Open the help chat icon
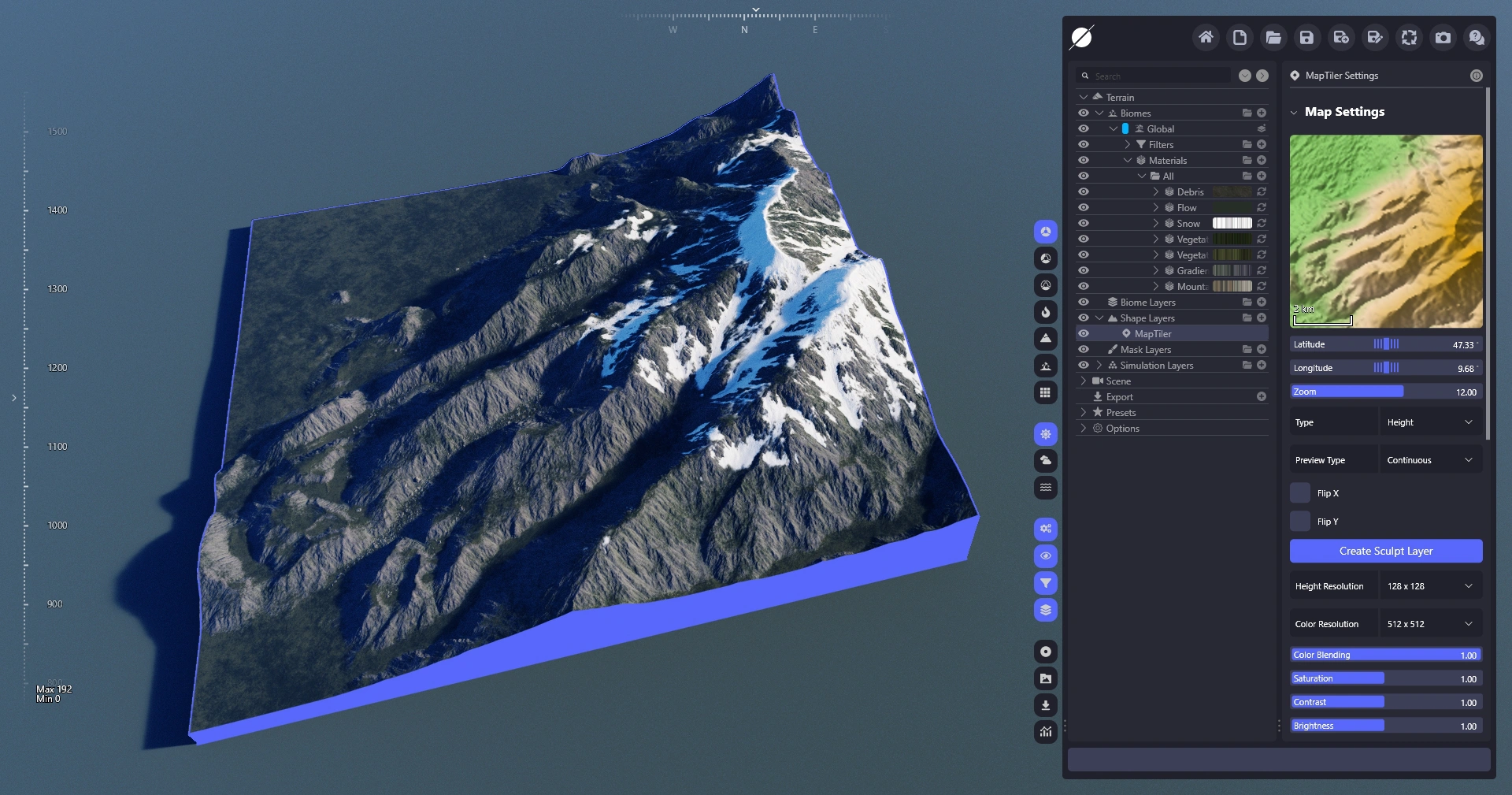This screenshot has width=1512, height=795. point(1477,38)
